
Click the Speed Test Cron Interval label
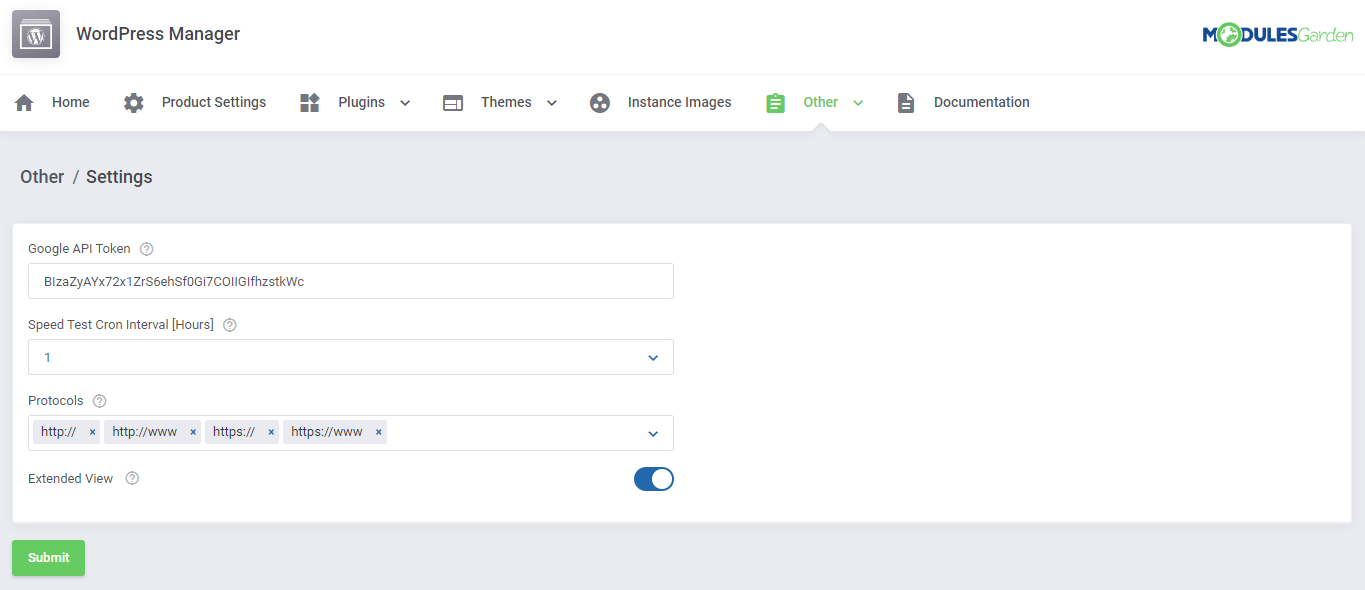(x=121, y=325)
